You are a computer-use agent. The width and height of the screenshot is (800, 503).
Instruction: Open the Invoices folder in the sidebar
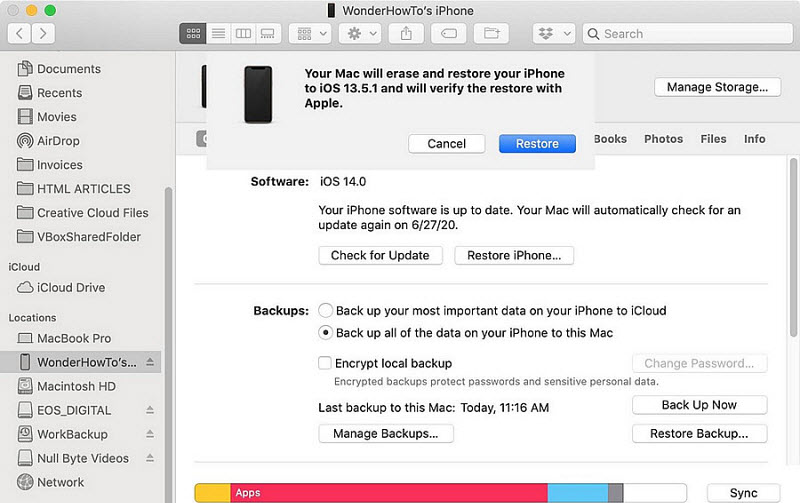49,165
